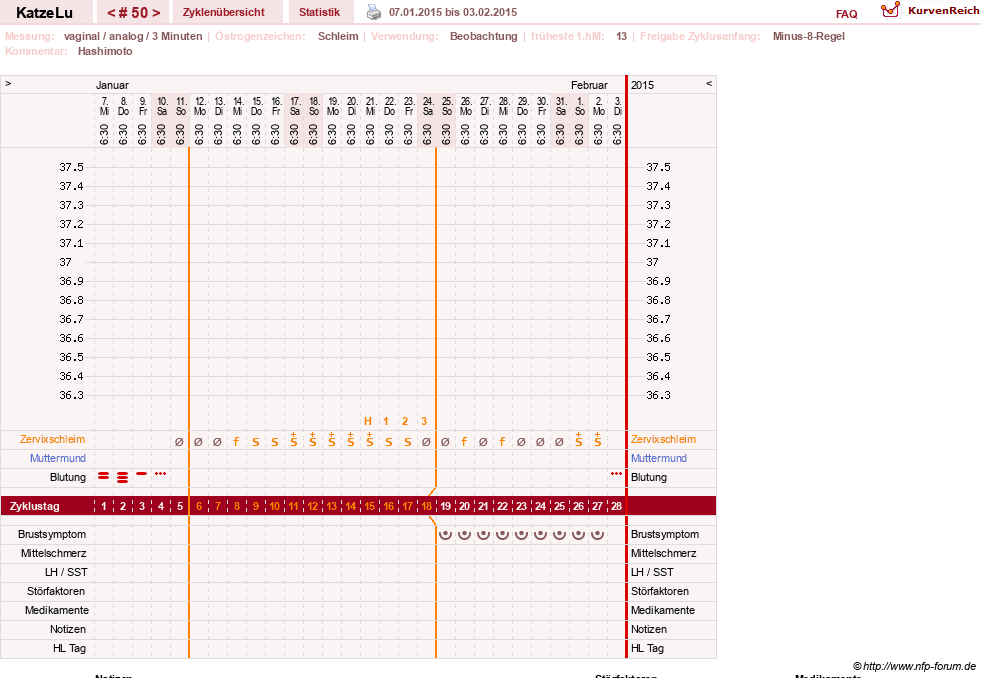This screenshot has width=981, height=678.
Task: Click the breast symptom icon on cycle day 24
Action: (x=541, y=534)
